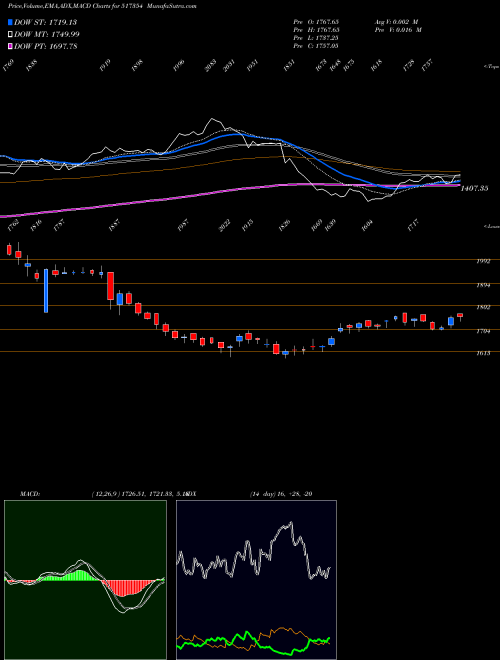The image size is (500, 660).
Task: Click the green MACD histogram bars
Action: click(x=78, y=576)
